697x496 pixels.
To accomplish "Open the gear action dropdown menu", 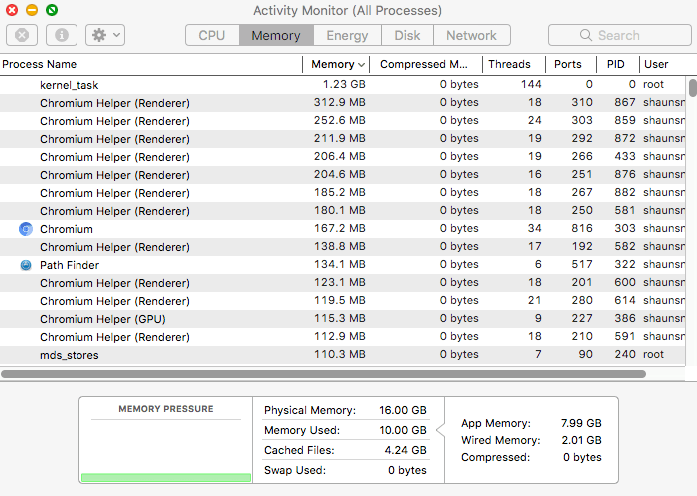I will pos(105,35).
